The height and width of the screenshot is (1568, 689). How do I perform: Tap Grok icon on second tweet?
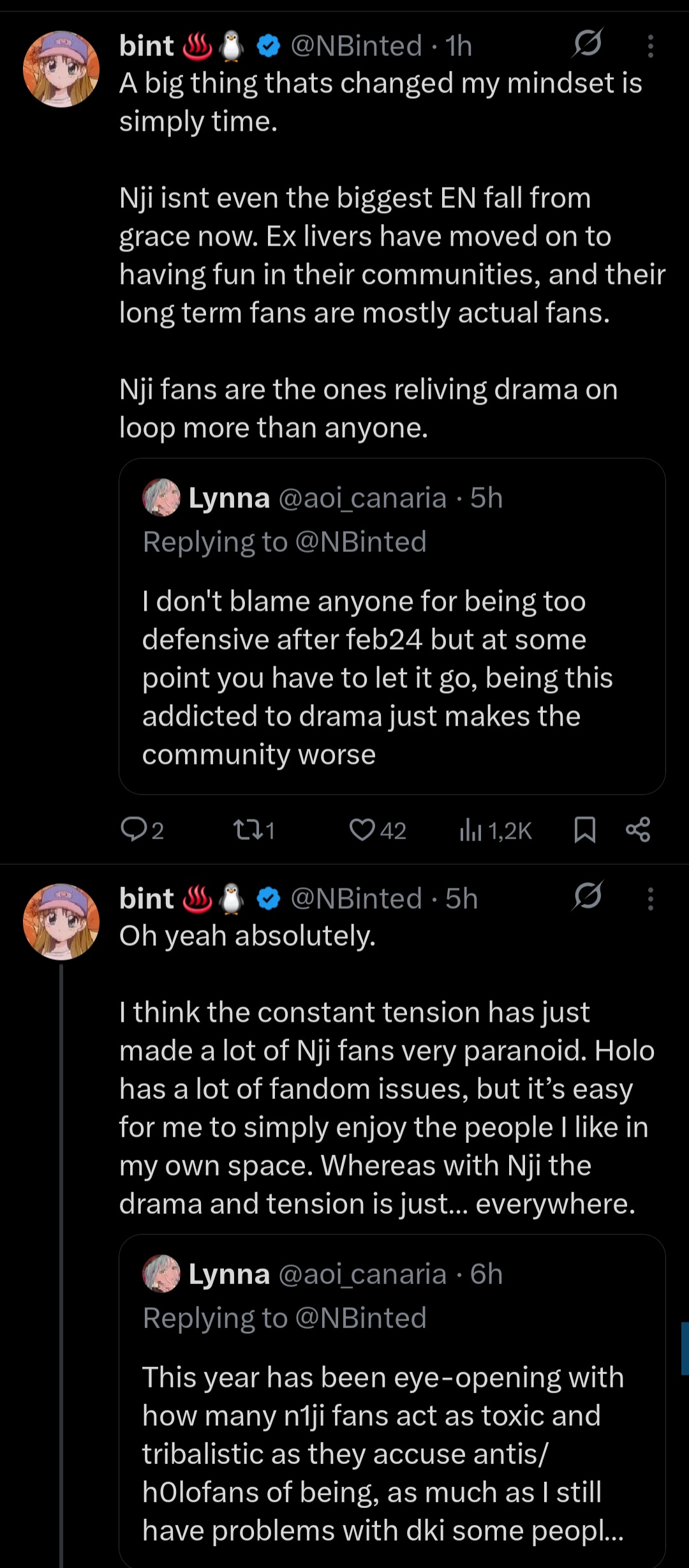[x=587, y=896]
